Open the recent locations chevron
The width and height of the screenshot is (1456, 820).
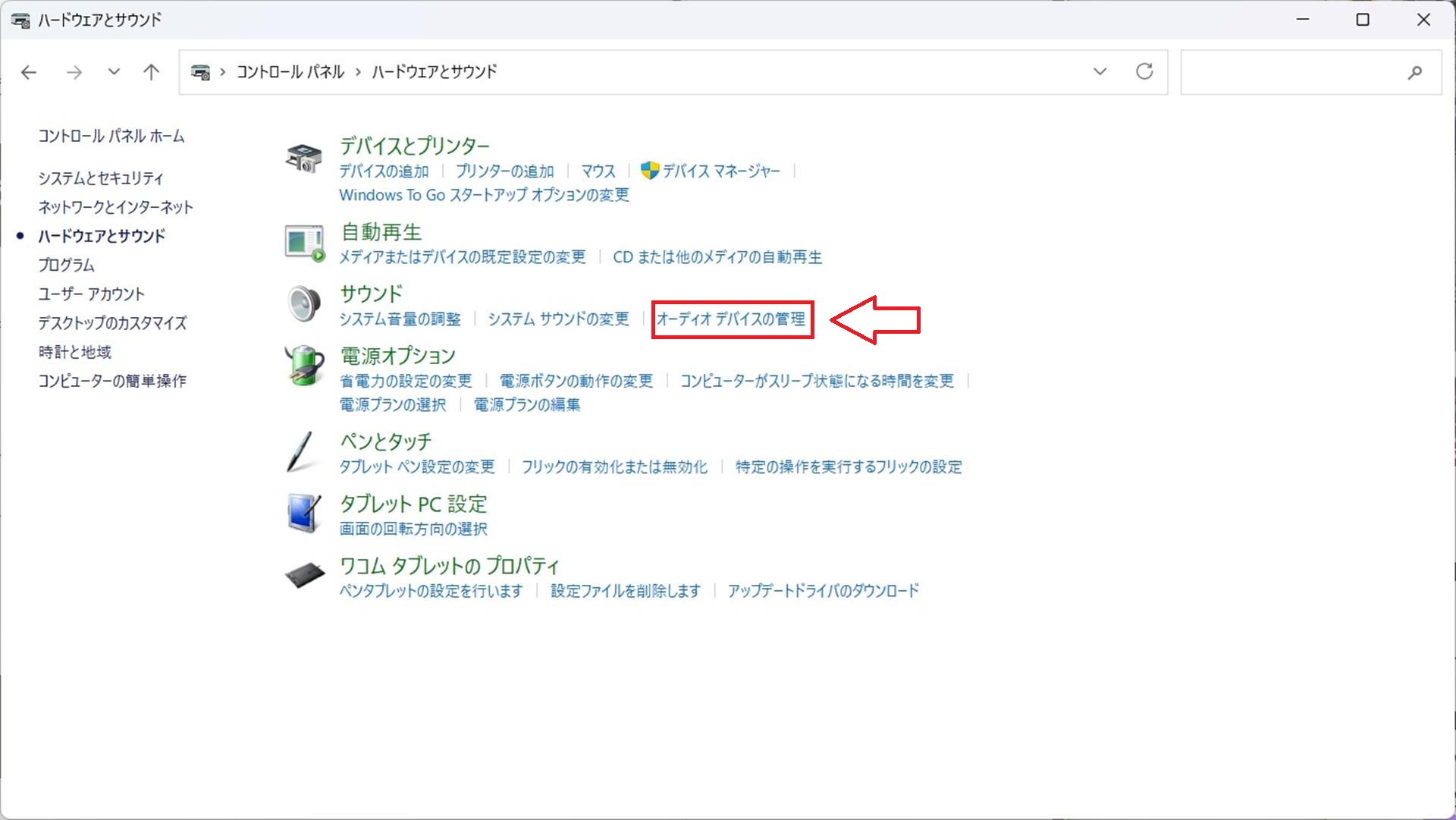pos(114,72)
